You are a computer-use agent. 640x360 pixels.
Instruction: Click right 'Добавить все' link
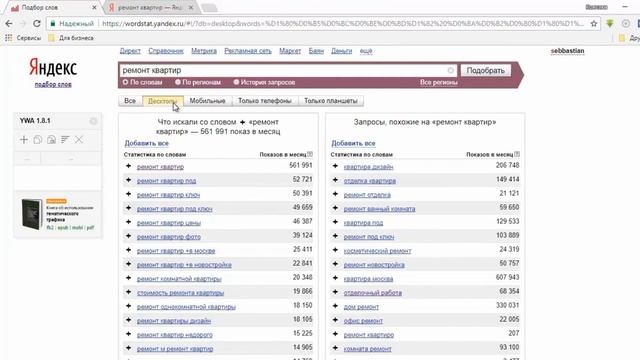coord(353,143)
